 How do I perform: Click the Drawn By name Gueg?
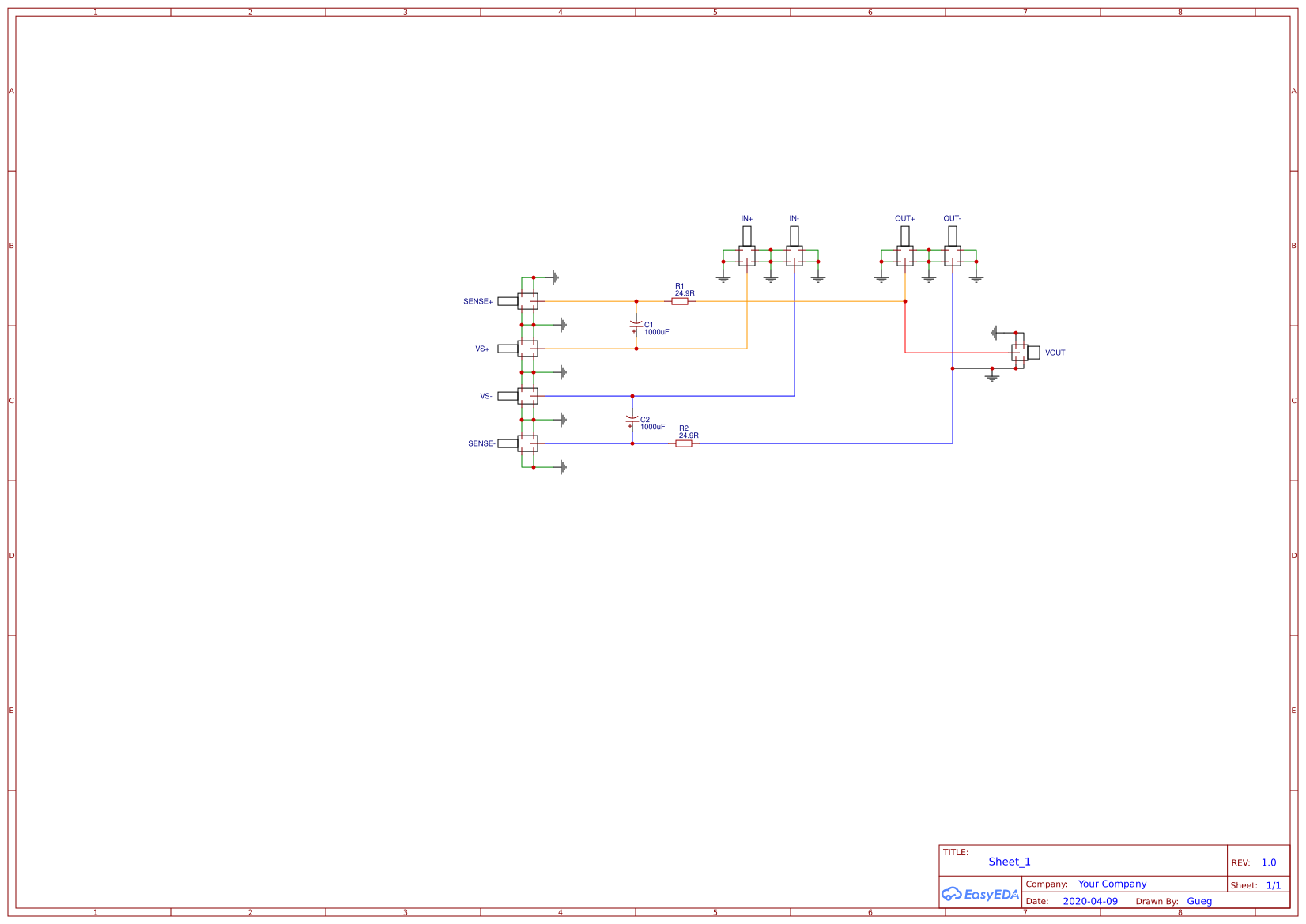coord(1199,901)
